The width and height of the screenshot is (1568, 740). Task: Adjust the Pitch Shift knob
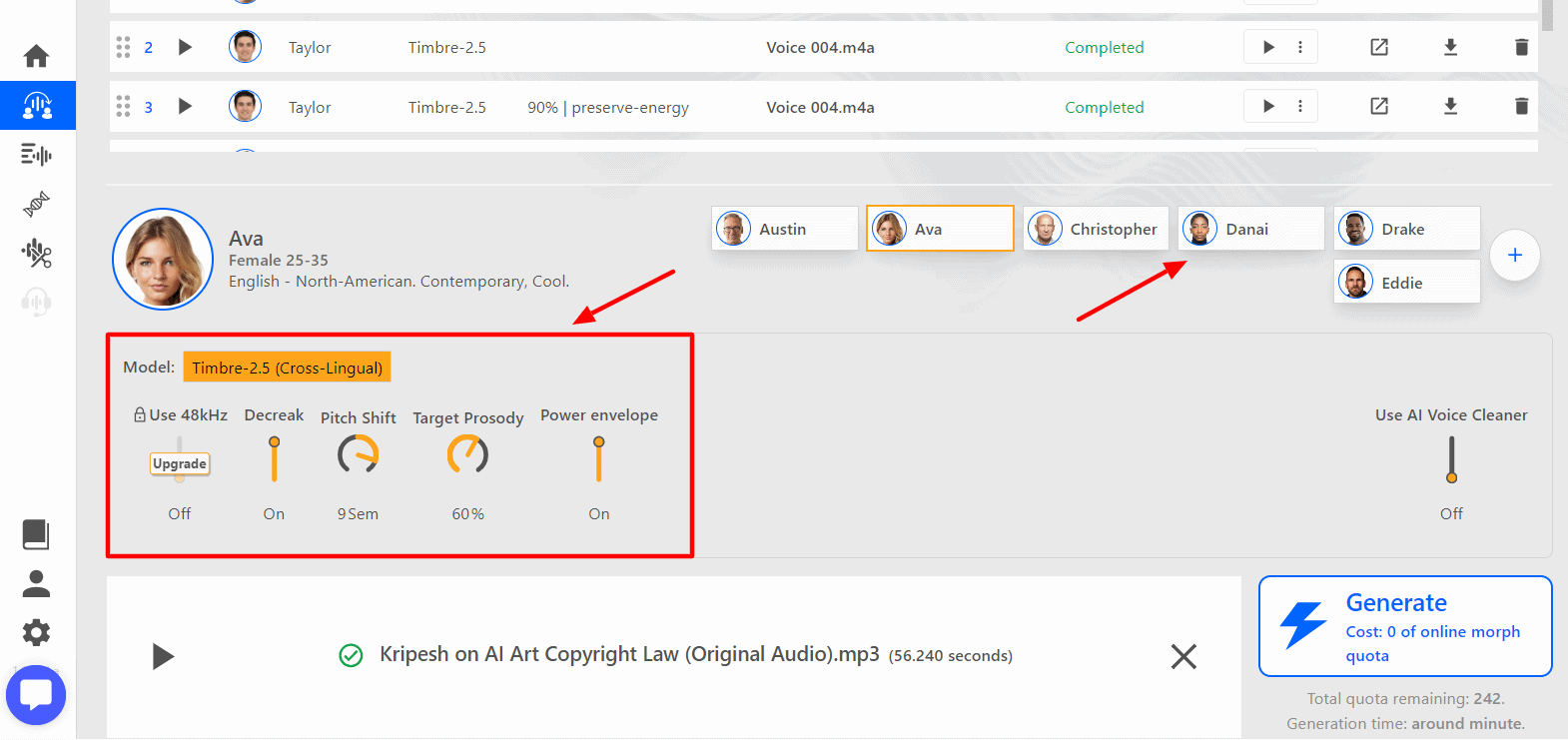pyautogui.click(x=358, y=454)
